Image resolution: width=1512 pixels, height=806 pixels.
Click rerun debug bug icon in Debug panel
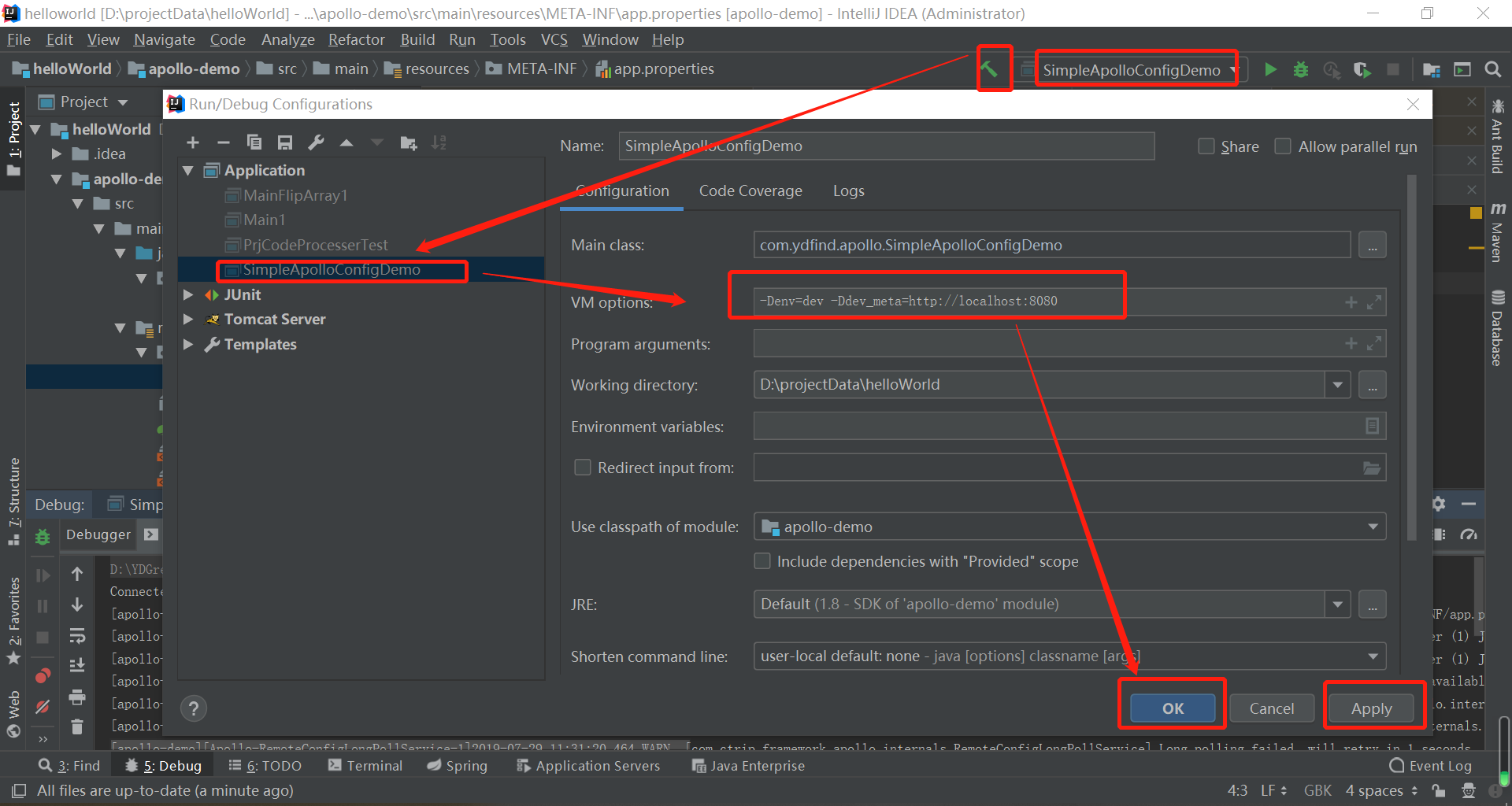tap(43, 537)
